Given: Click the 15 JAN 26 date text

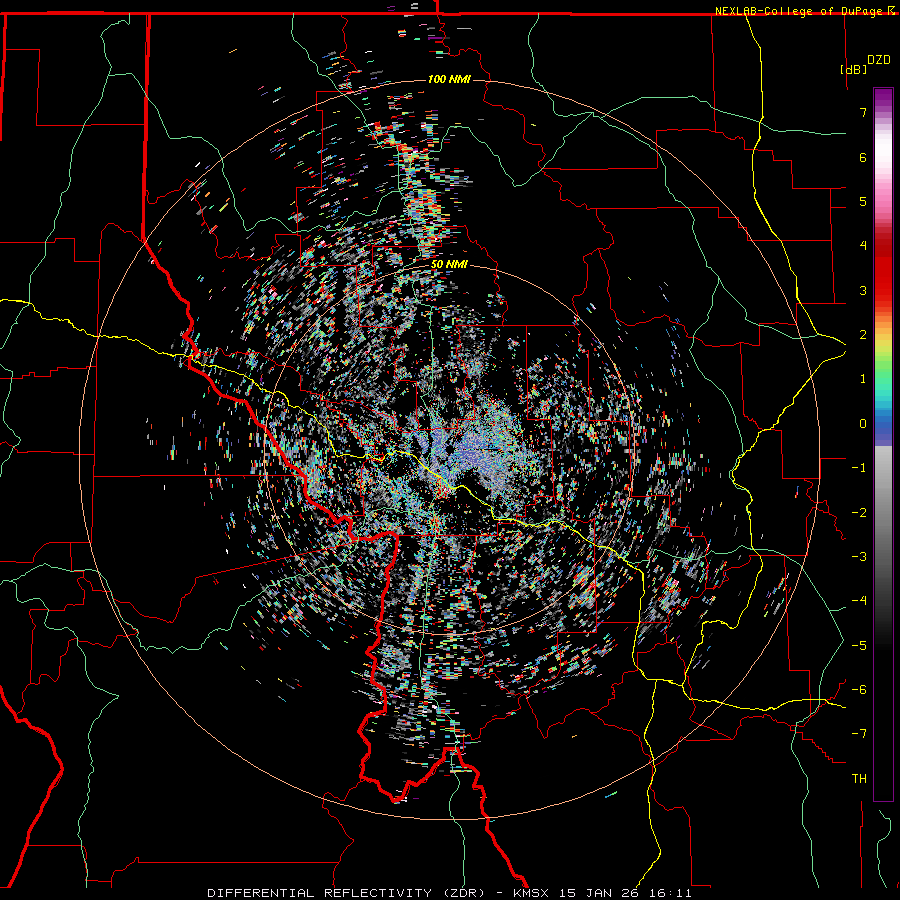Looking at the screenshot, I should [x=601, y=893].
